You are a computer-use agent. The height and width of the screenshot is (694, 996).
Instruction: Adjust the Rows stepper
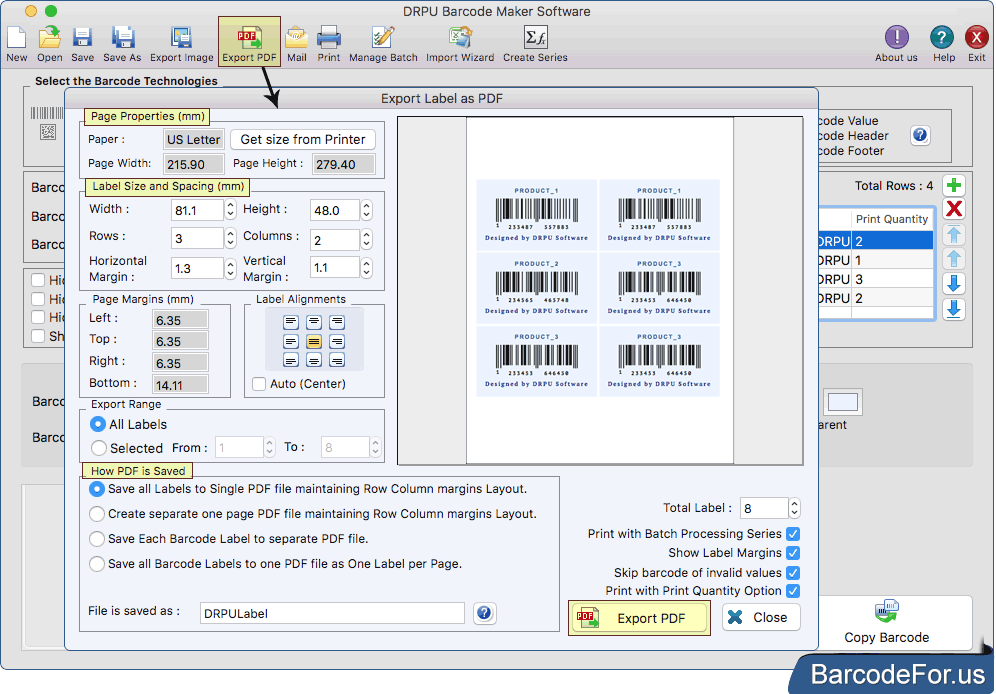coord(231,238)
